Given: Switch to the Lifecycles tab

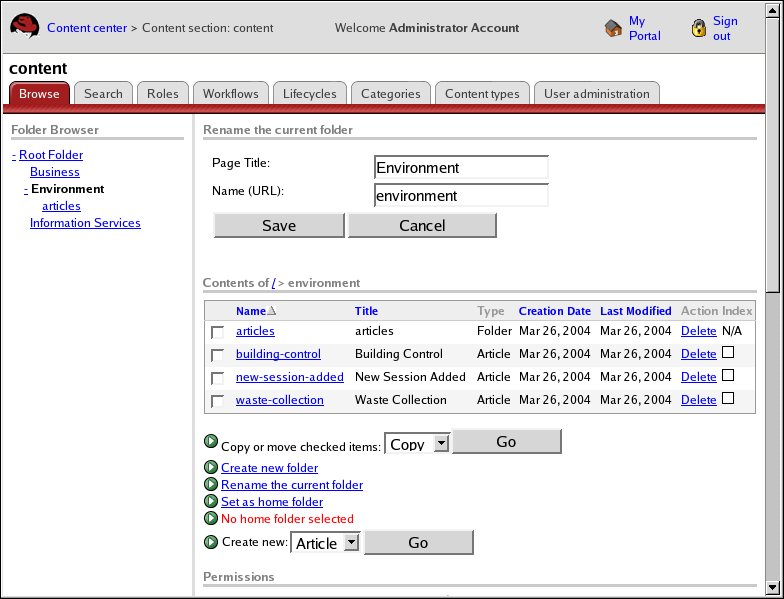Looking at the screenshot, I should tap(310, 94).
